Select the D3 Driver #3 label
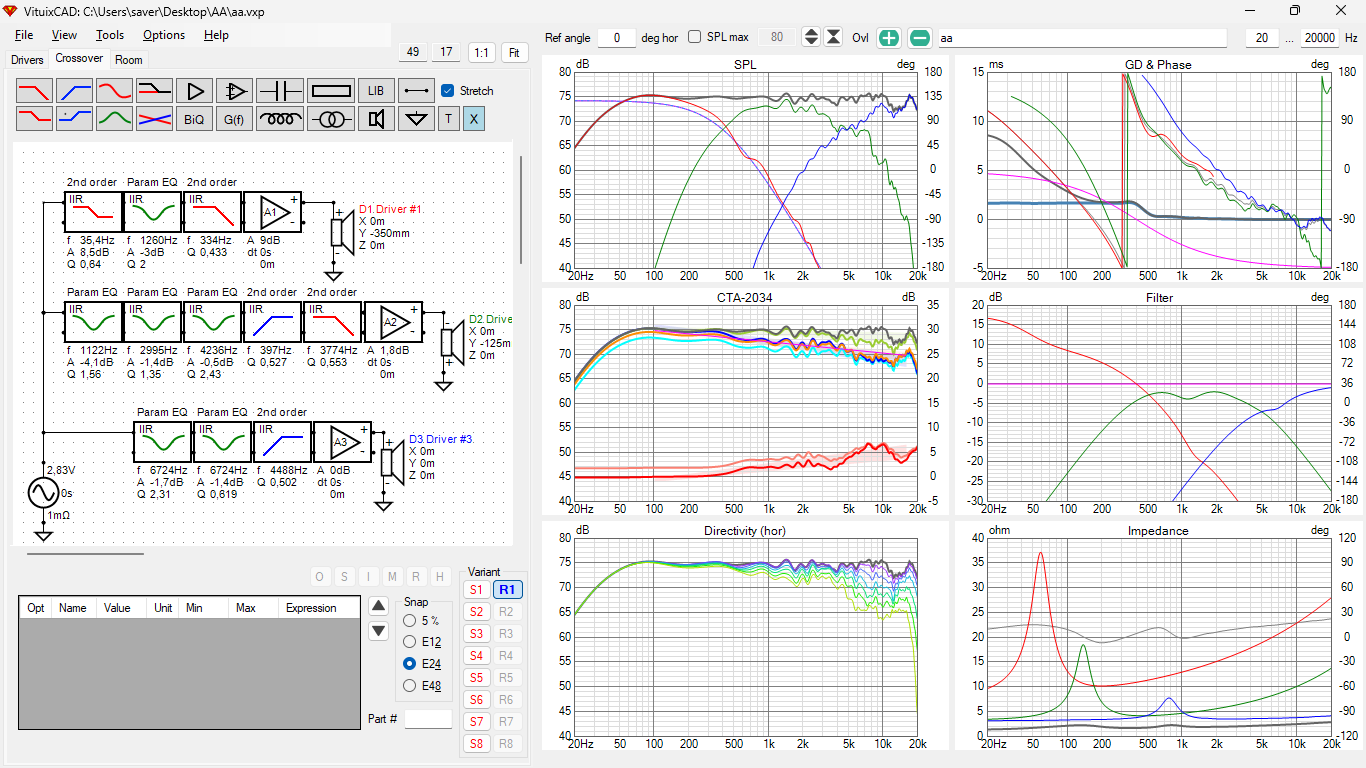 click(440, 439)
